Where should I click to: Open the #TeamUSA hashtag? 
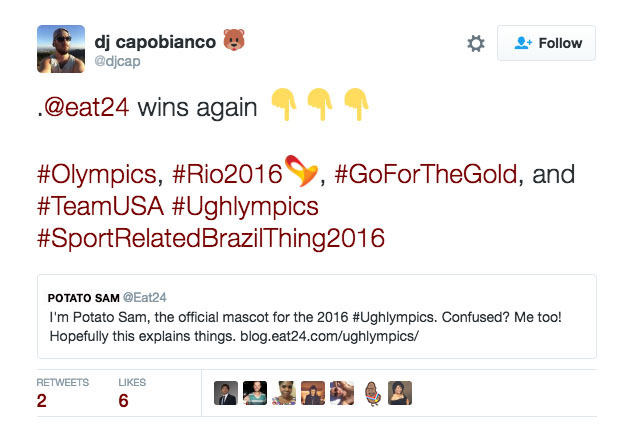tap(100, 206)
